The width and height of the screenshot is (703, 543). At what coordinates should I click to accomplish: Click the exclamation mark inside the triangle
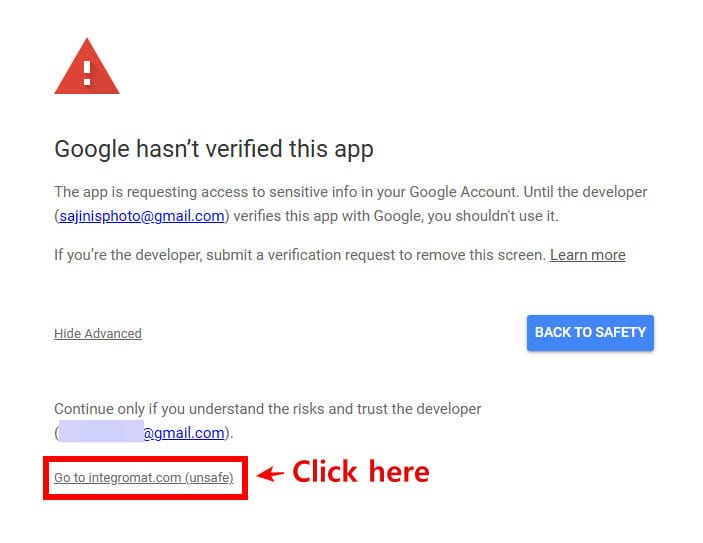coord(87,71)
